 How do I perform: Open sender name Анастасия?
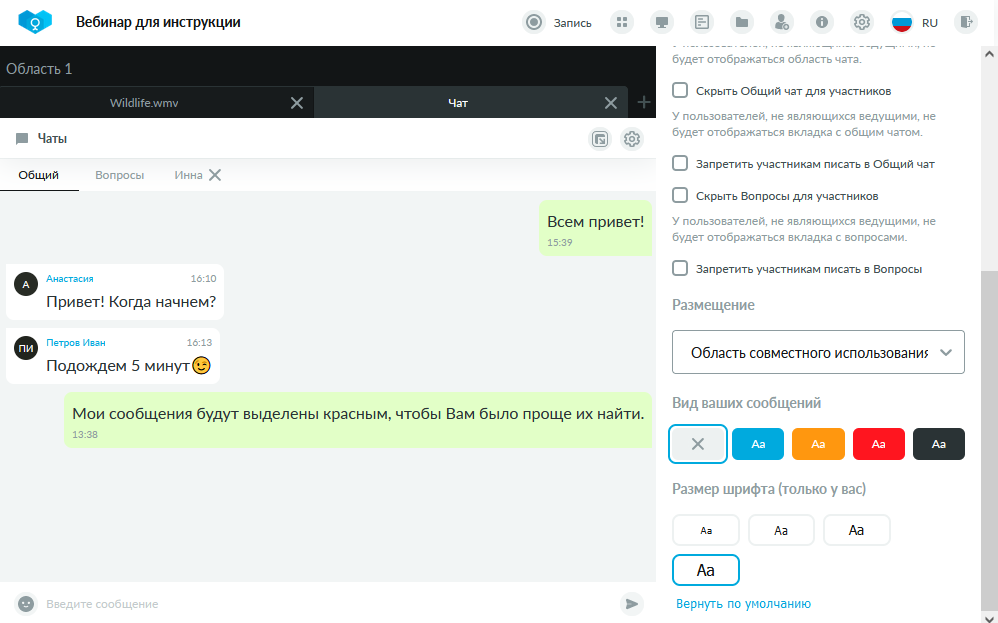(x=70, y=279)
